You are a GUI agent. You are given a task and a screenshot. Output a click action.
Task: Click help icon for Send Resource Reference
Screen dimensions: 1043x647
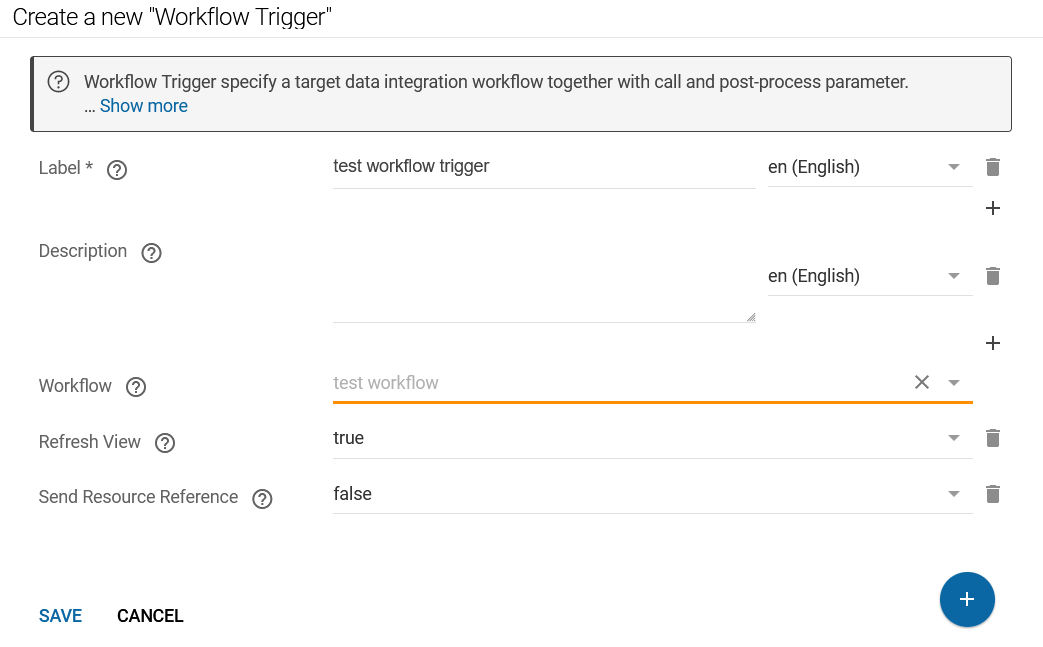tap(262, 498)
